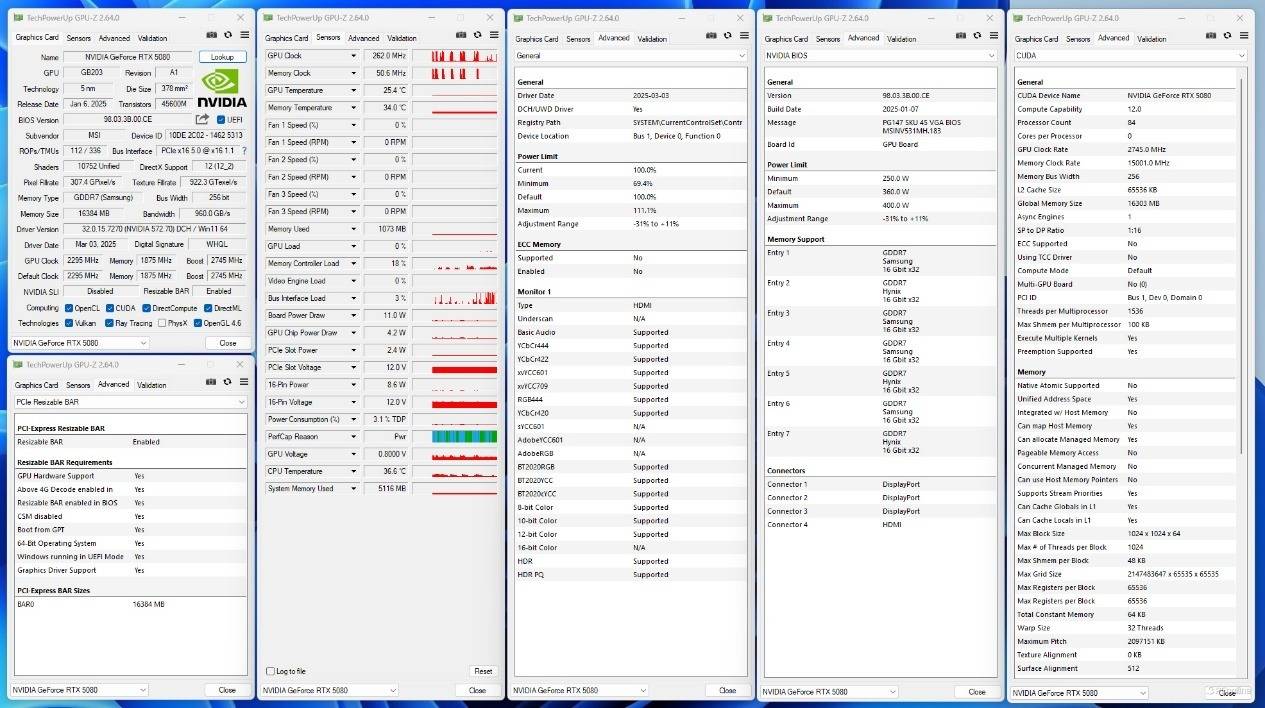Click camera icon in Sensors window
The height and width of the screenshot is (708, 1265).
461,35
